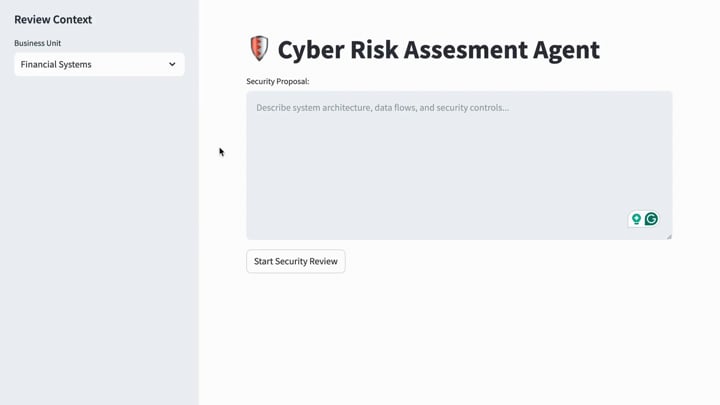
Task: Click the empty lower area of the proposal box
Action: pyautogui.click(x=436, y=193)
